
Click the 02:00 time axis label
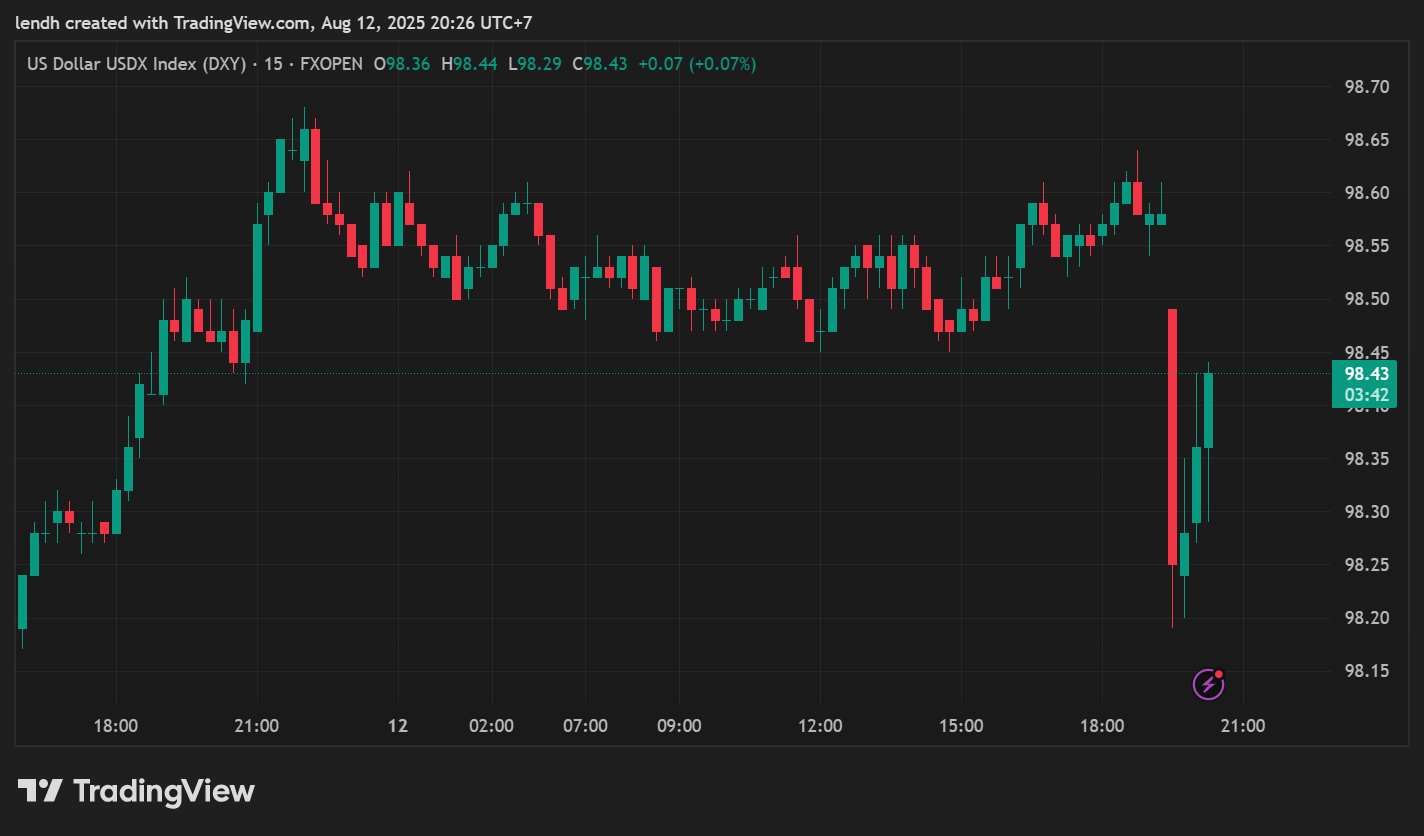point(492,726)
